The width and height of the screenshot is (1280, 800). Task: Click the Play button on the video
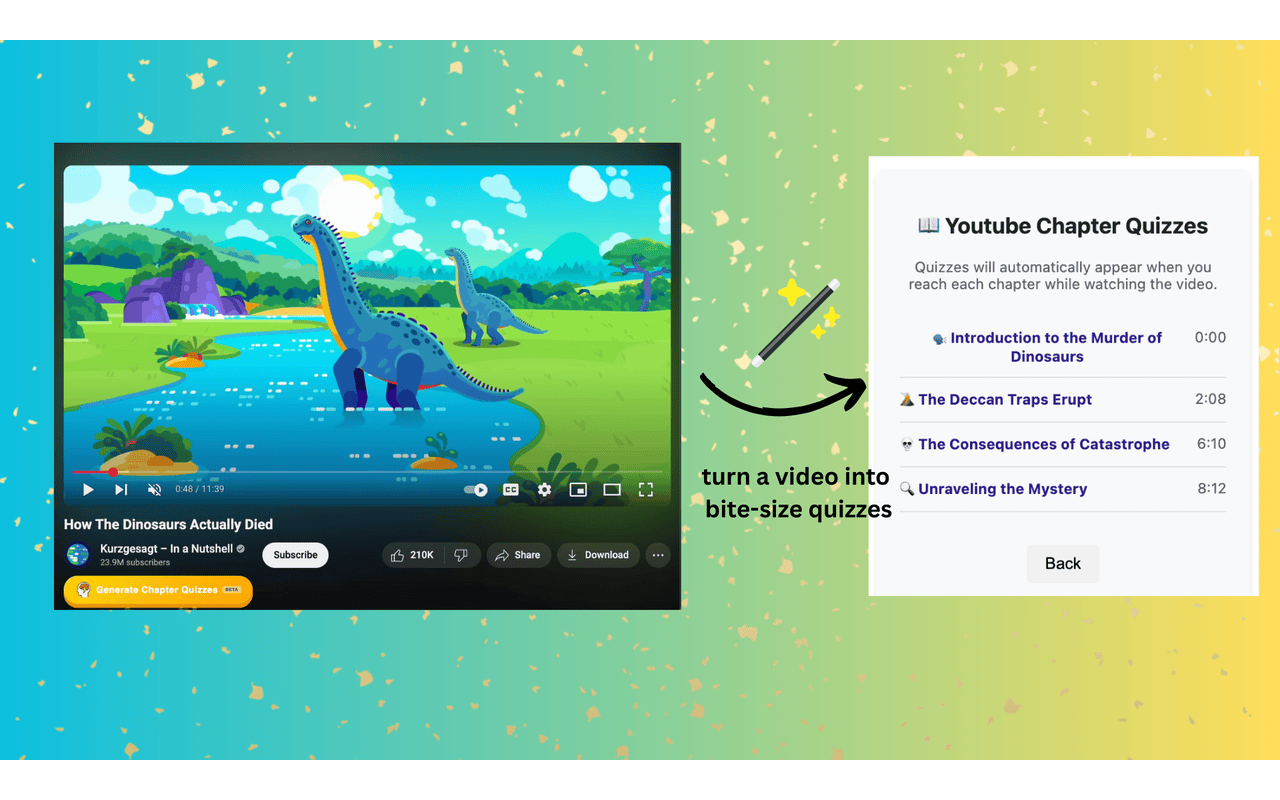click(x=88, y=489)
